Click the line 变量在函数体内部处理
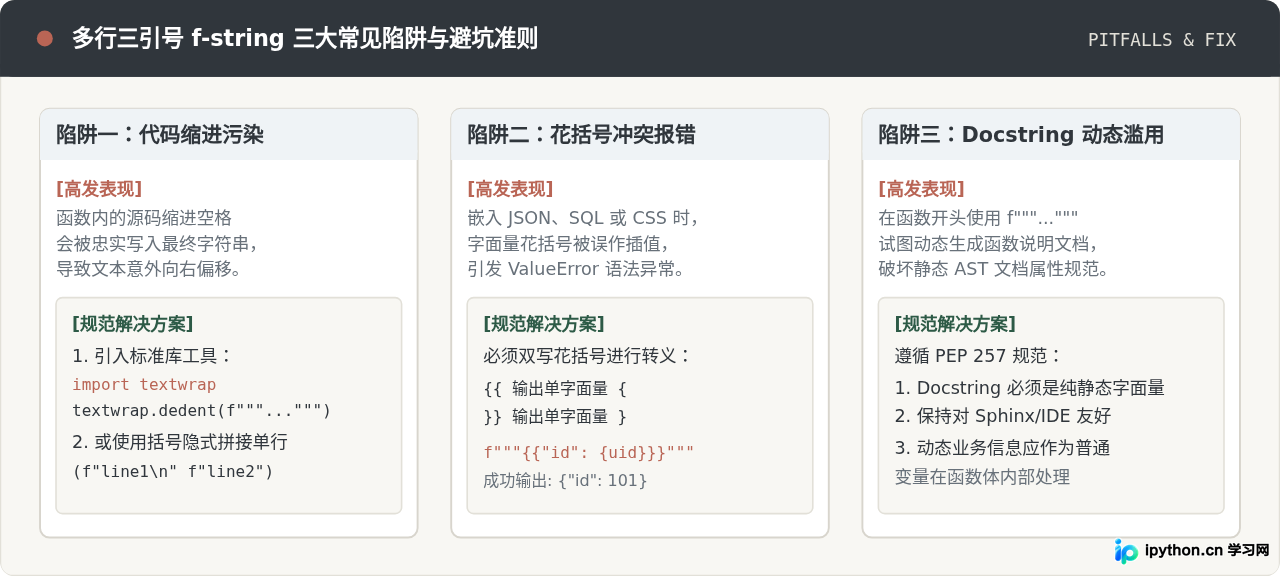The width and height of the screenshot is (1280, 576). pyautogui.click(x=982, y=477)
